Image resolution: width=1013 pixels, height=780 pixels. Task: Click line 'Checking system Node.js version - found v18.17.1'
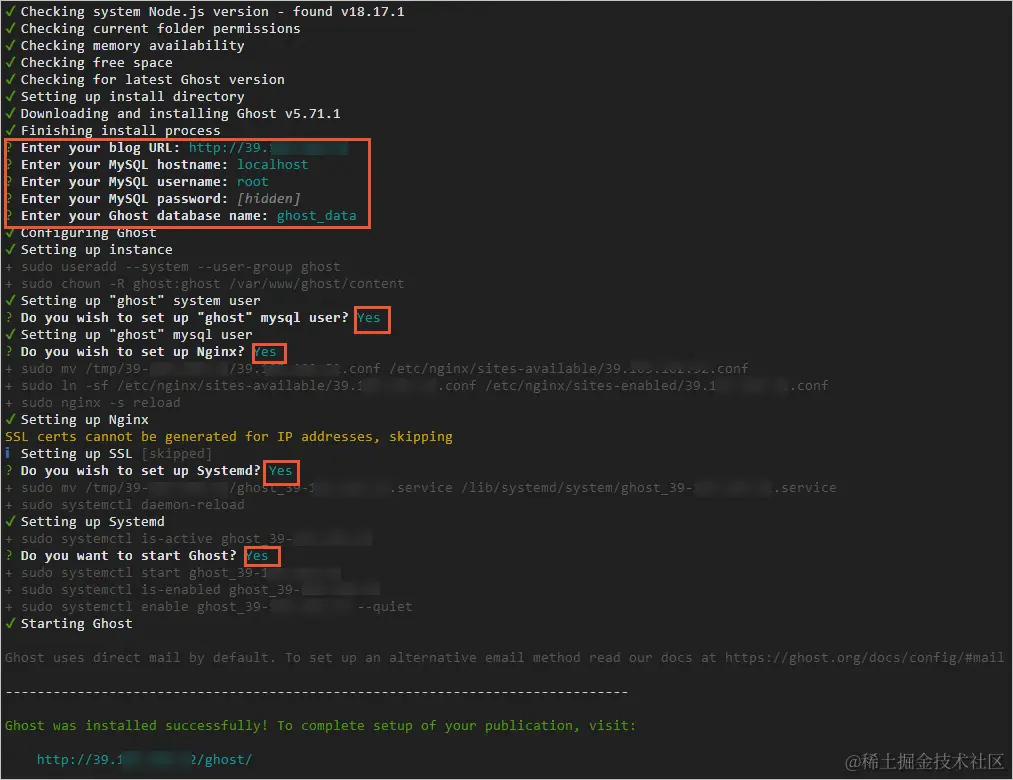pyautogui.click(x=204, y=12)
